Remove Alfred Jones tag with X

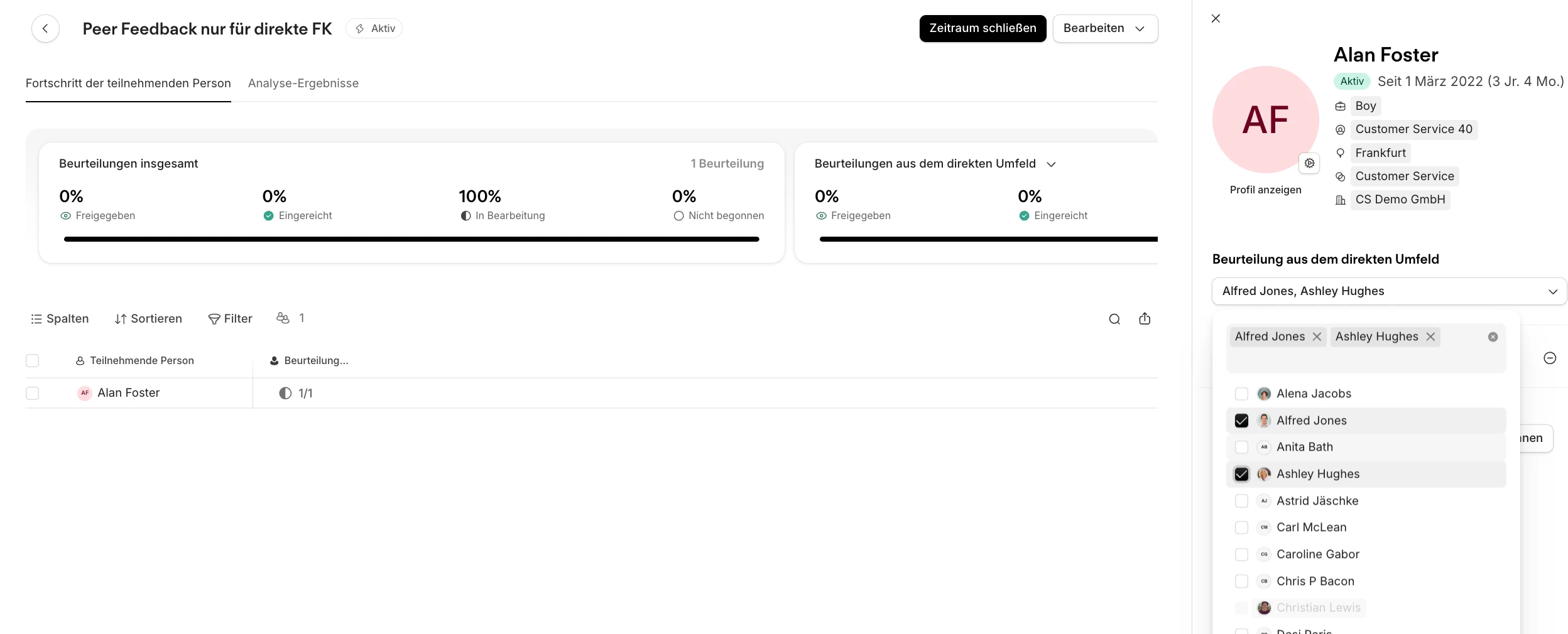(1317, 337)
